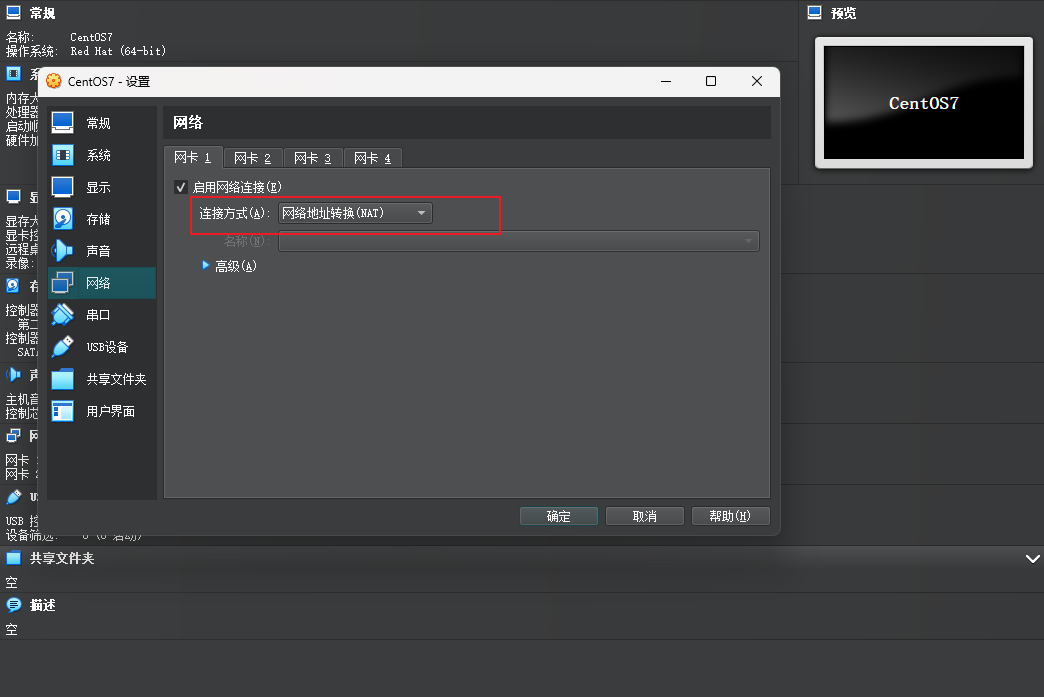Maximize the CentOS7 settings dialog
The image size is (1044, 697).
[x=711, y=81]
